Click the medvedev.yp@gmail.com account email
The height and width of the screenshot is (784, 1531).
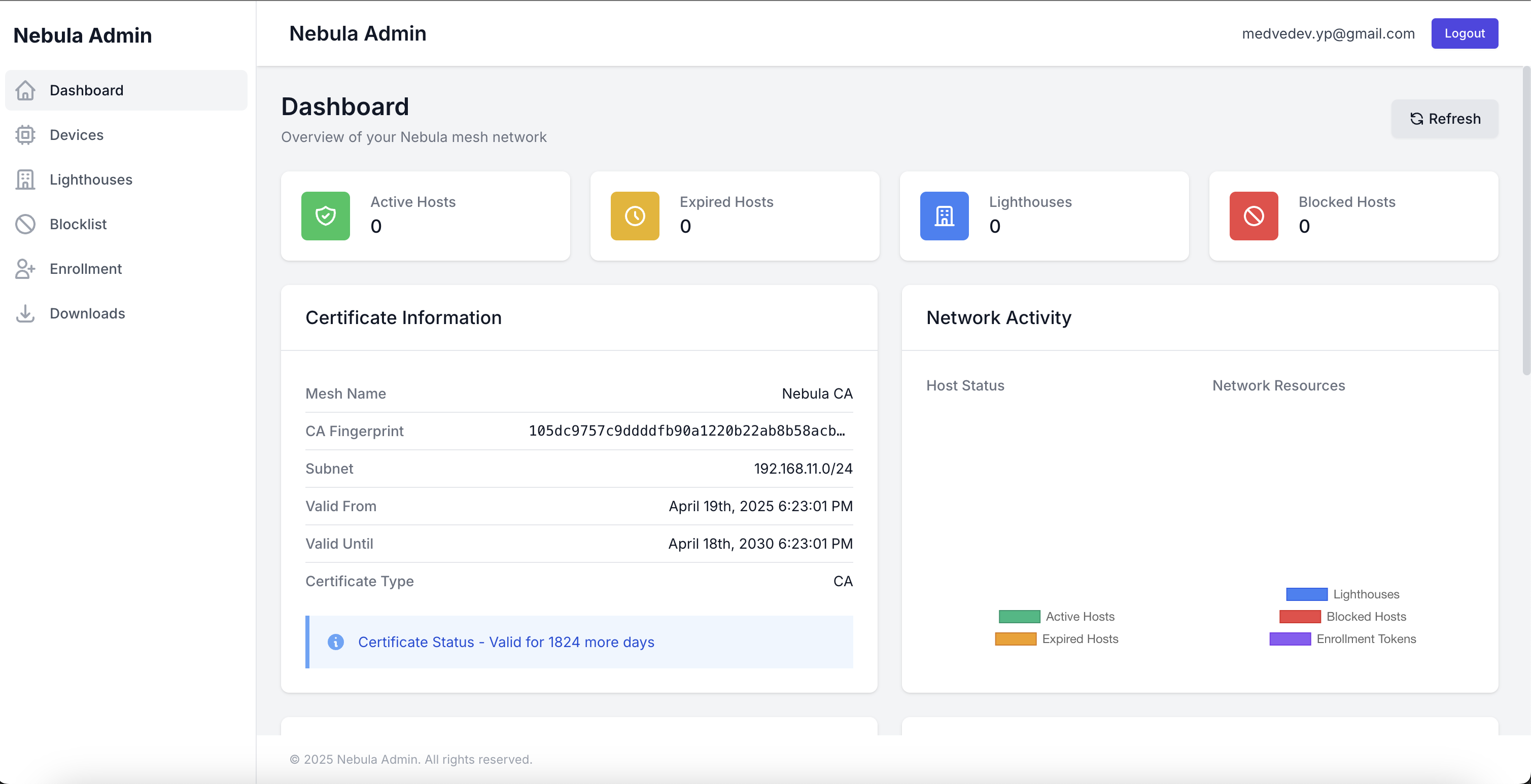coord(1328,33)
